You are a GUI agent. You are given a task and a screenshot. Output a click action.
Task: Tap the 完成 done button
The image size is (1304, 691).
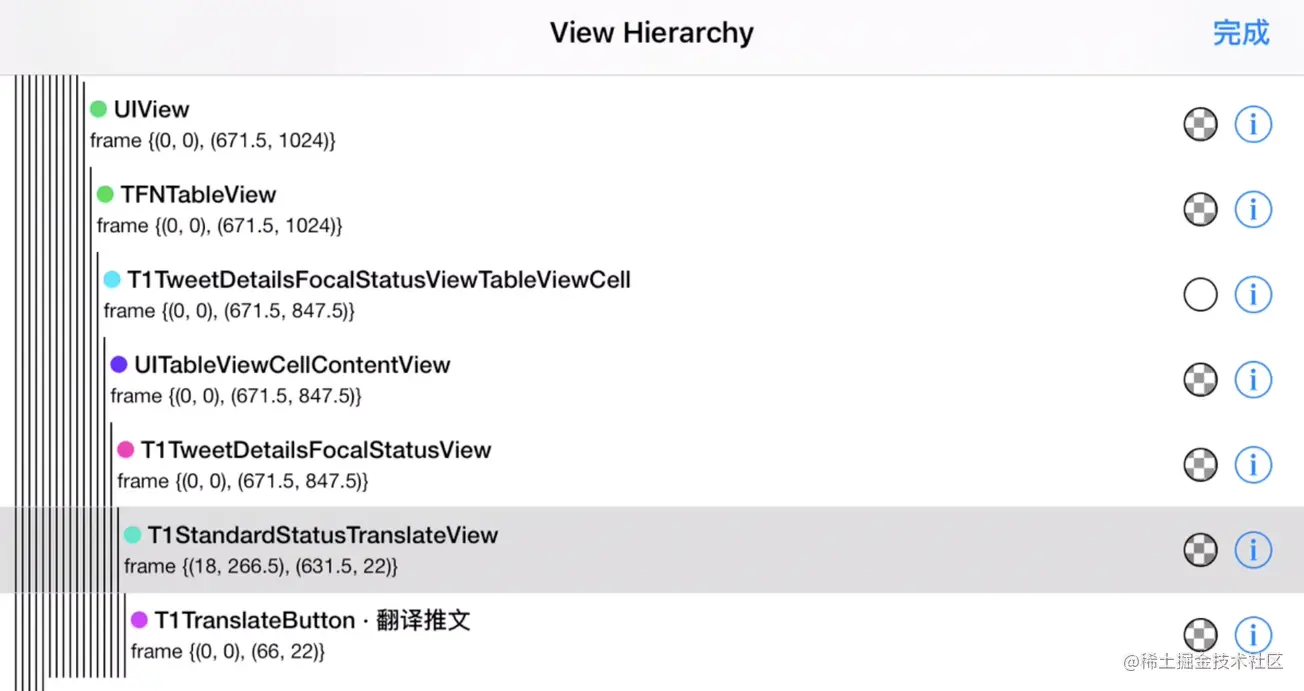pos(1241,32)
